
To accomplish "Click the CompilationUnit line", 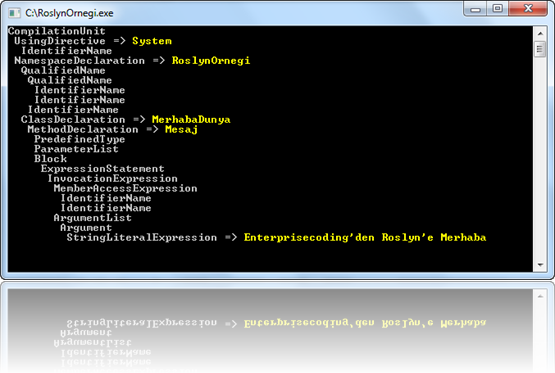I will (x=57, y=31).
